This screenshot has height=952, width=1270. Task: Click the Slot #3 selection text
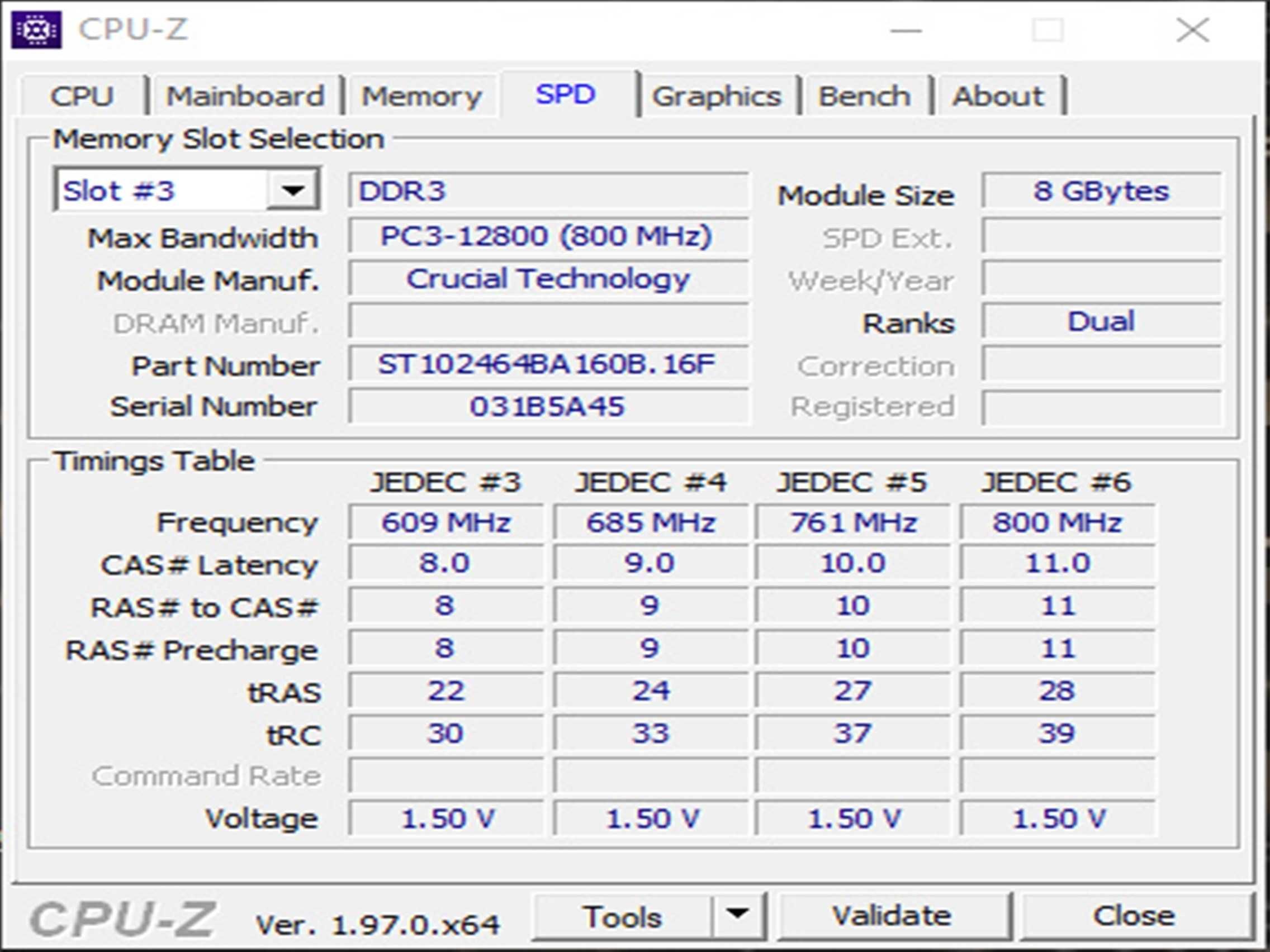click(119, 191)
